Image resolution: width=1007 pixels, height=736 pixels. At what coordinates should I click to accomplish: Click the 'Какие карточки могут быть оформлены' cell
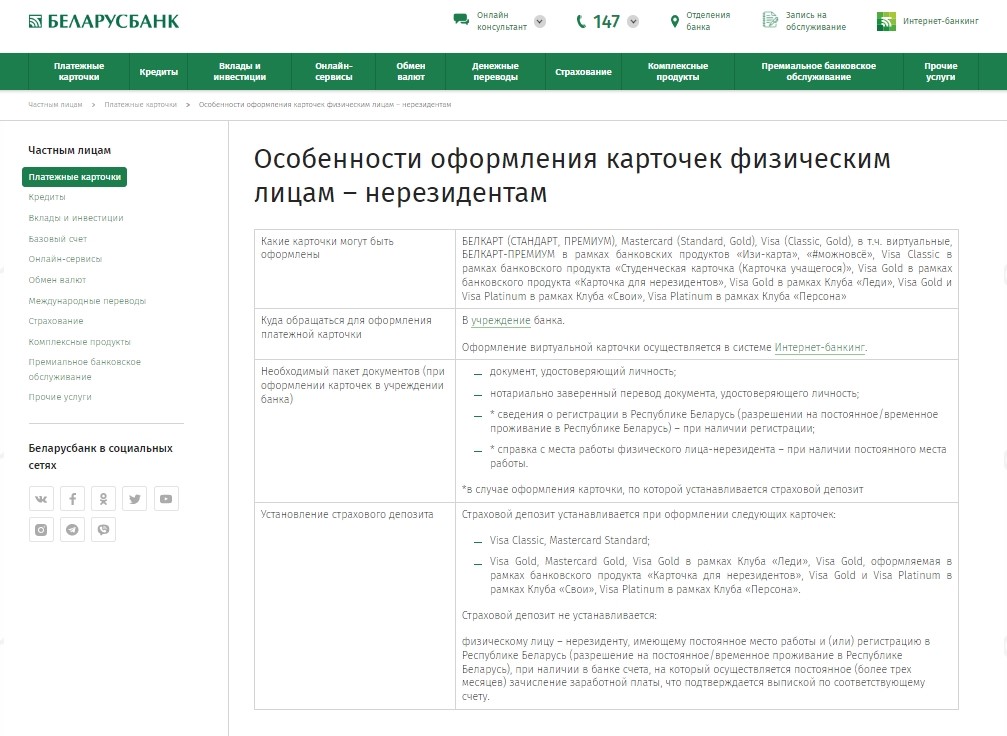[355, 269]
